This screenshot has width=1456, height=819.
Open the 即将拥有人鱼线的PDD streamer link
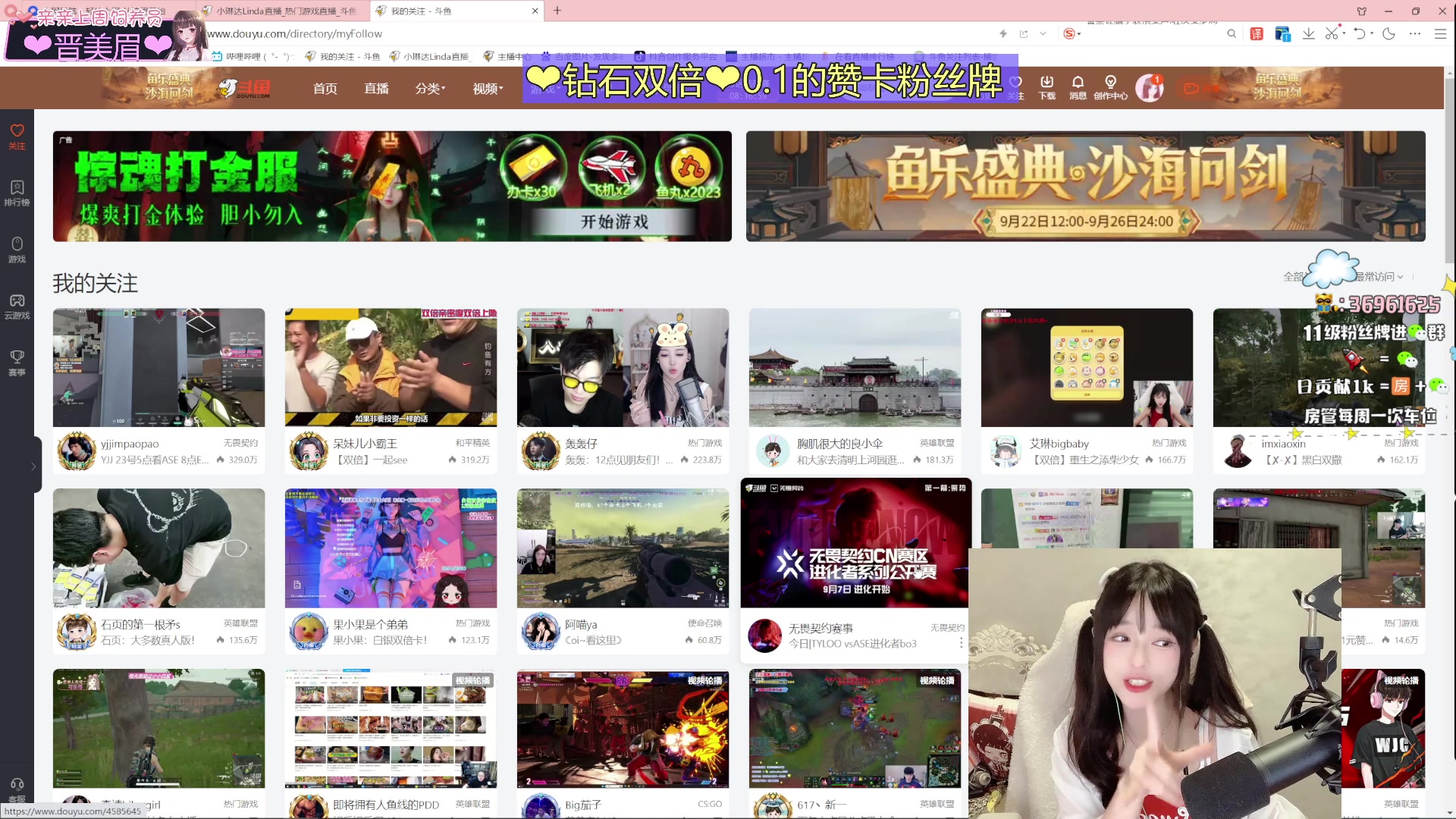(x=386, y=805)
